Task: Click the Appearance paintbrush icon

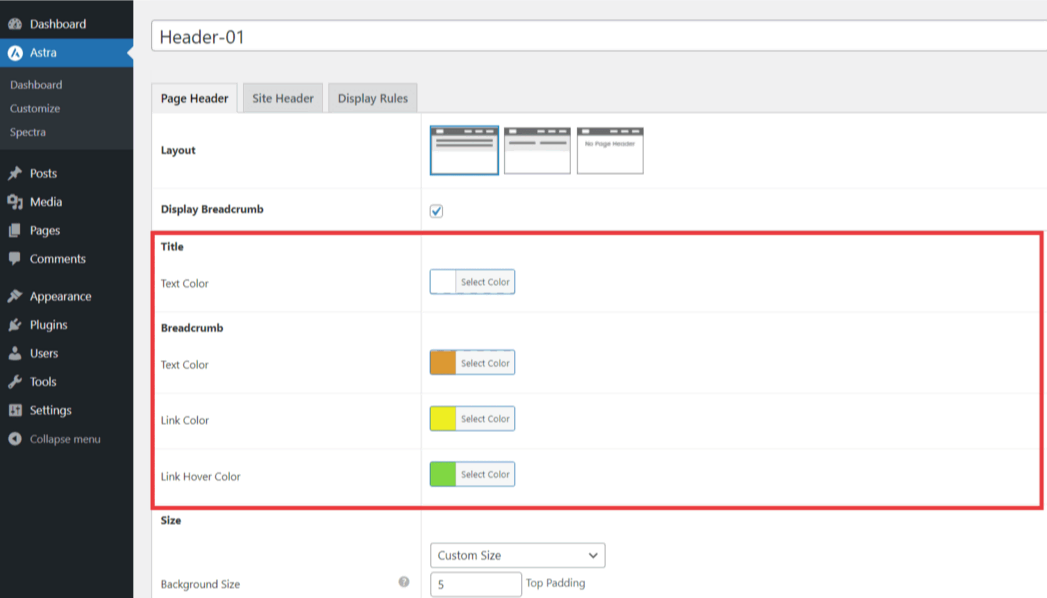Action: tap(15, 297)
